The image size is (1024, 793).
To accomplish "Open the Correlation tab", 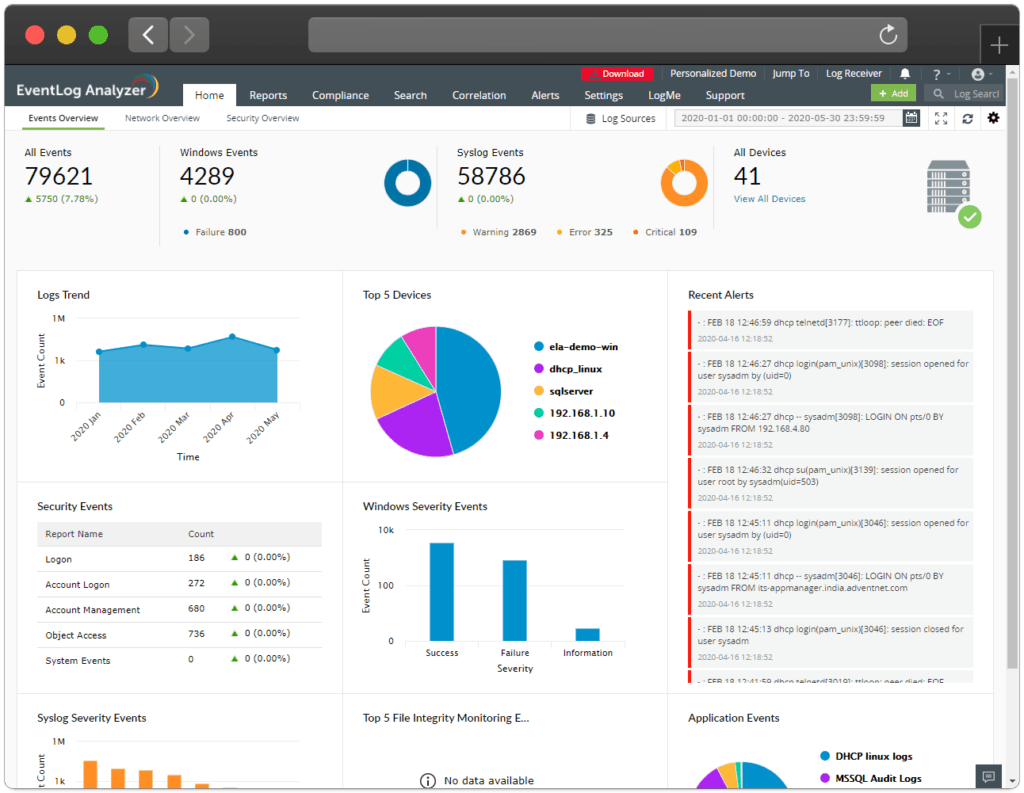I will click(479, 95).
